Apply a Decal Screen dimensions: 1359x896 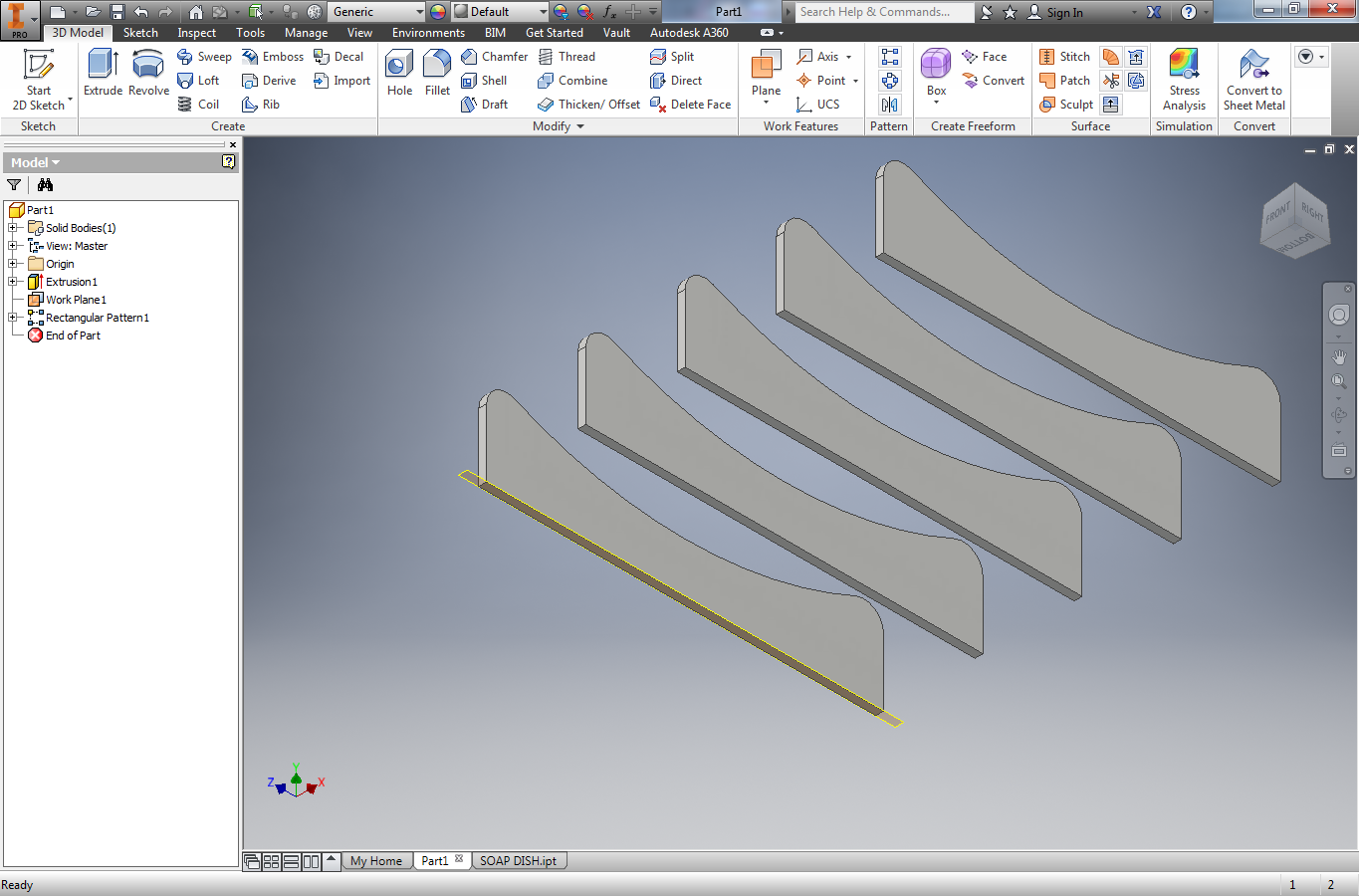339,57
